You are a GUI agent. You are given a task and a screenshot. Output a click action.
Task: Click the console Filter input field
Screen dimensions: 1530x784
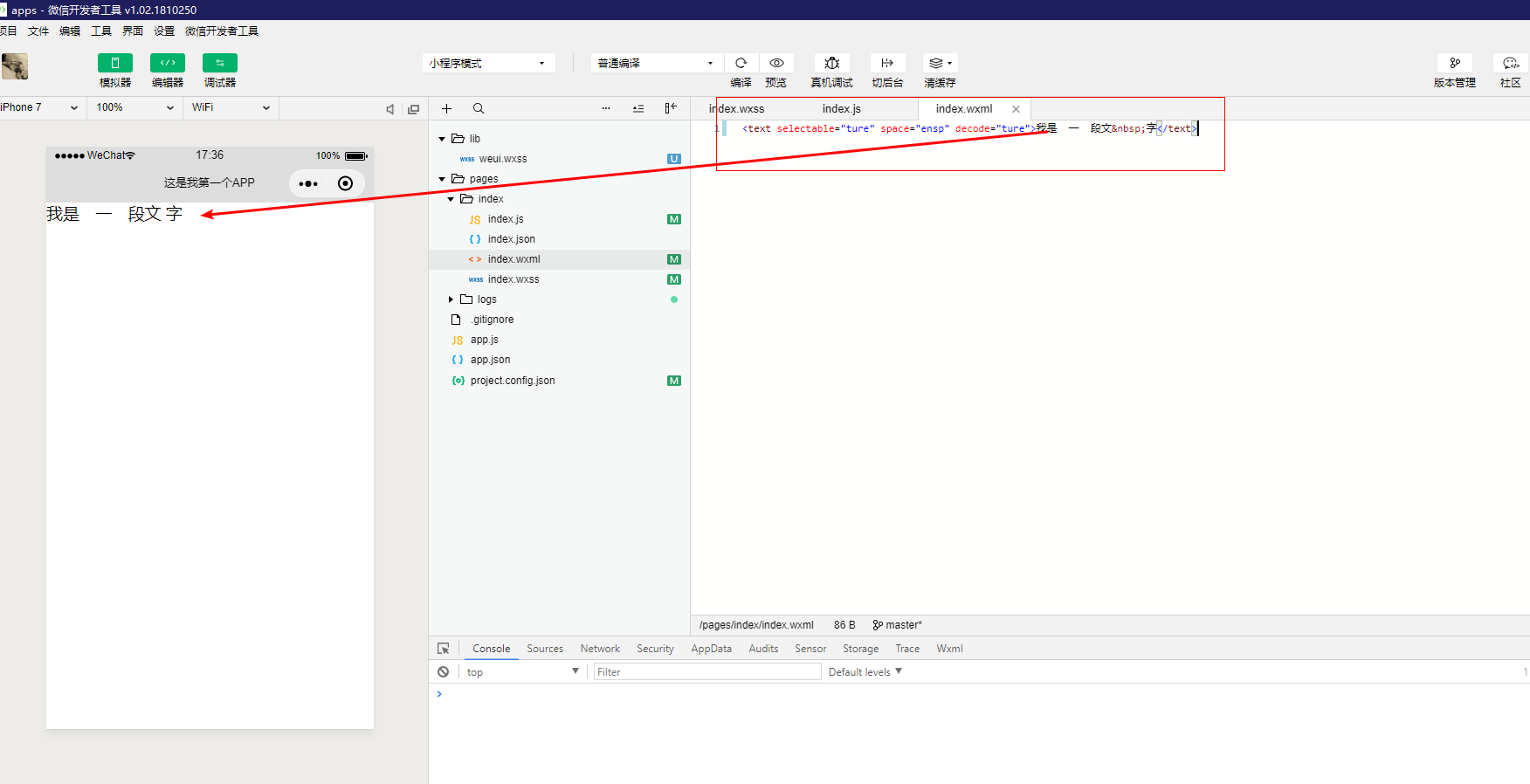[706, 671]
